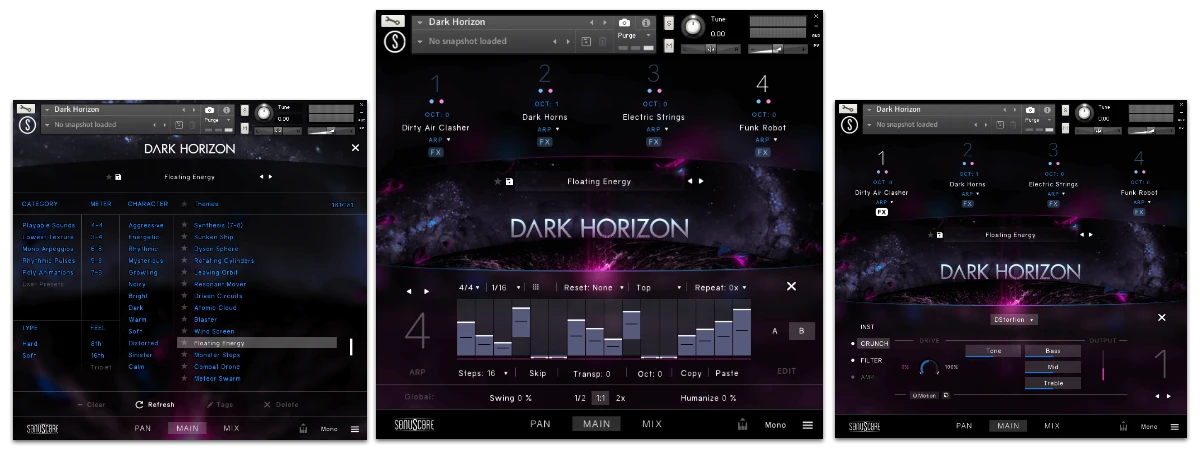Open the Distortion type dropdown in the right window
Viewport: 1200px width, 450px height.
1014,320
